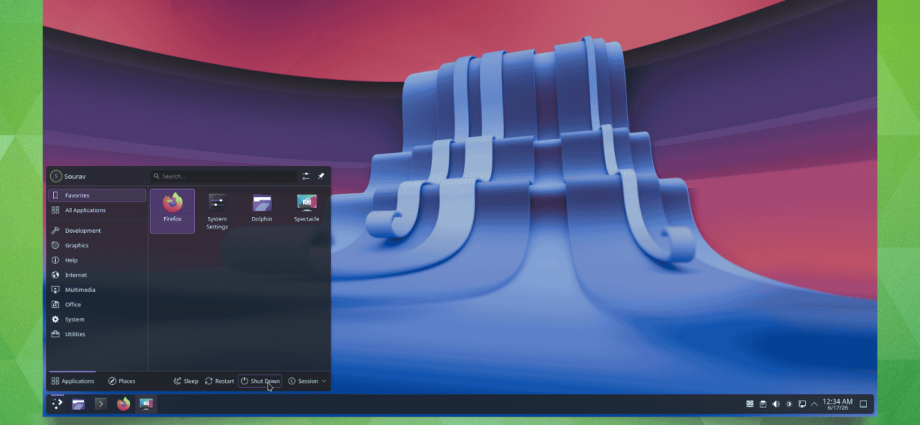
Task: Switch to the Places tab
Action: pyautogui.click(x=122, y=381)
